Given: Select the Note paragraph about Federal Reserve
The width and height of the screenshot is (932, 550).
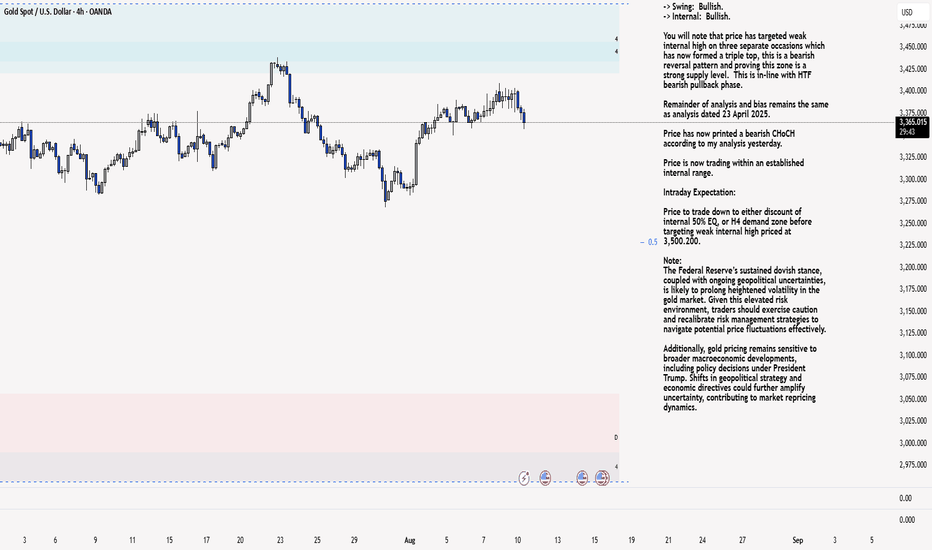Looking at the screenshot, I should pyautogui.click(x=744, y=295).
